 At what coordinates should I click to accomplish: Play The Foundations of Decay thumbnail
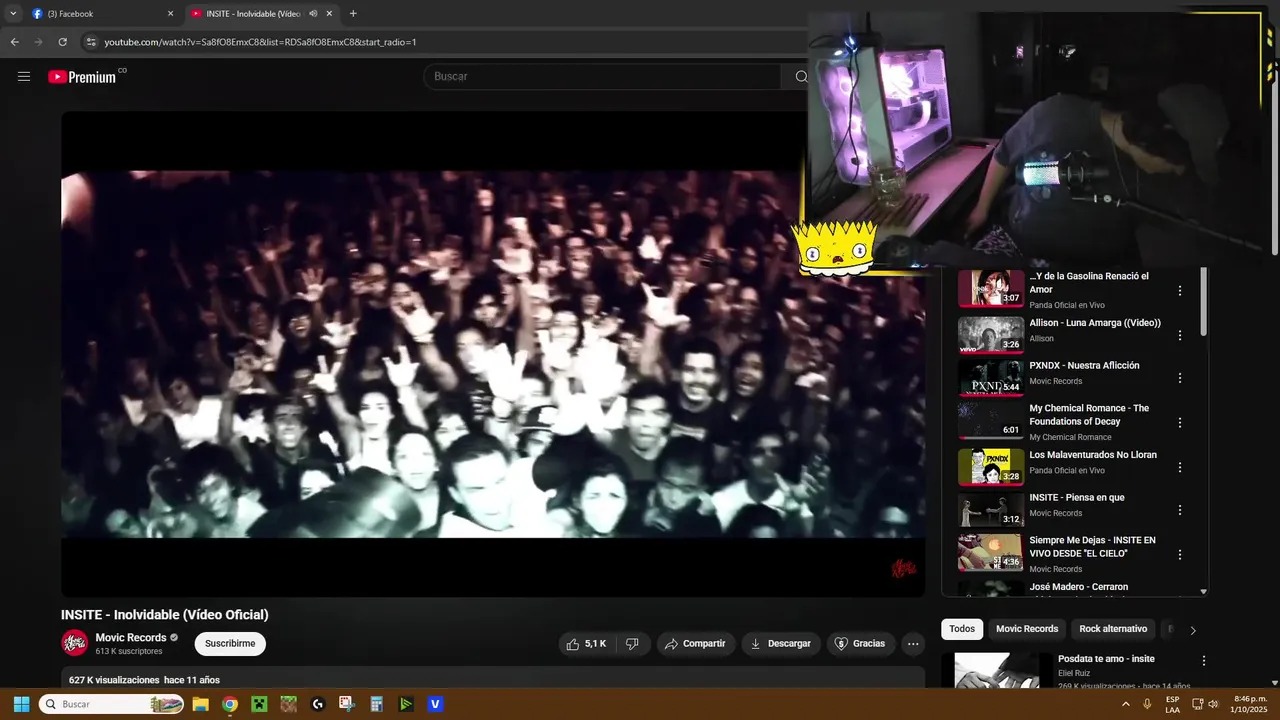(991, 421)
